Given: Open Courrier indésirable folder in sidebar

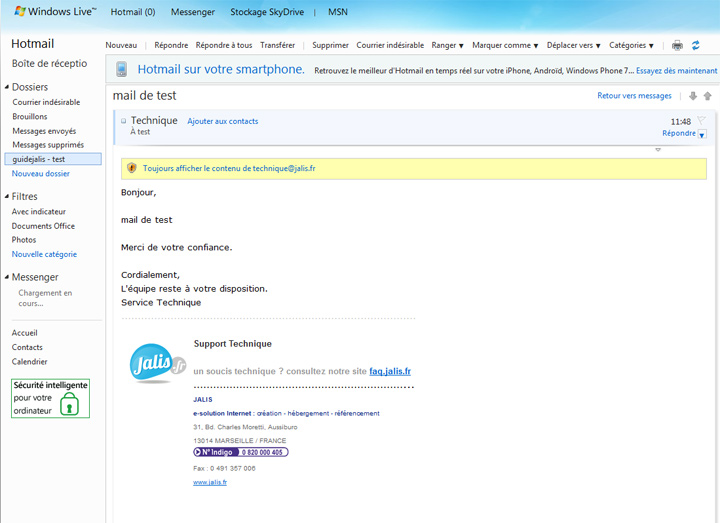Looking at the screenshot, I should pyautogui.click(x=46, y=102).
